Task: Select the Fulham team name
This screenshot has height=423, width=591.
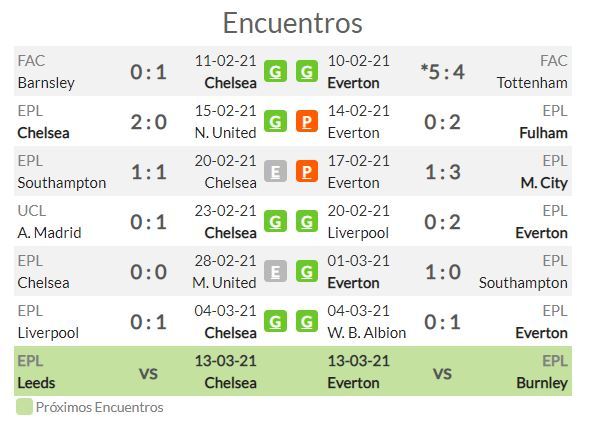Action: (x=543, y=133)
